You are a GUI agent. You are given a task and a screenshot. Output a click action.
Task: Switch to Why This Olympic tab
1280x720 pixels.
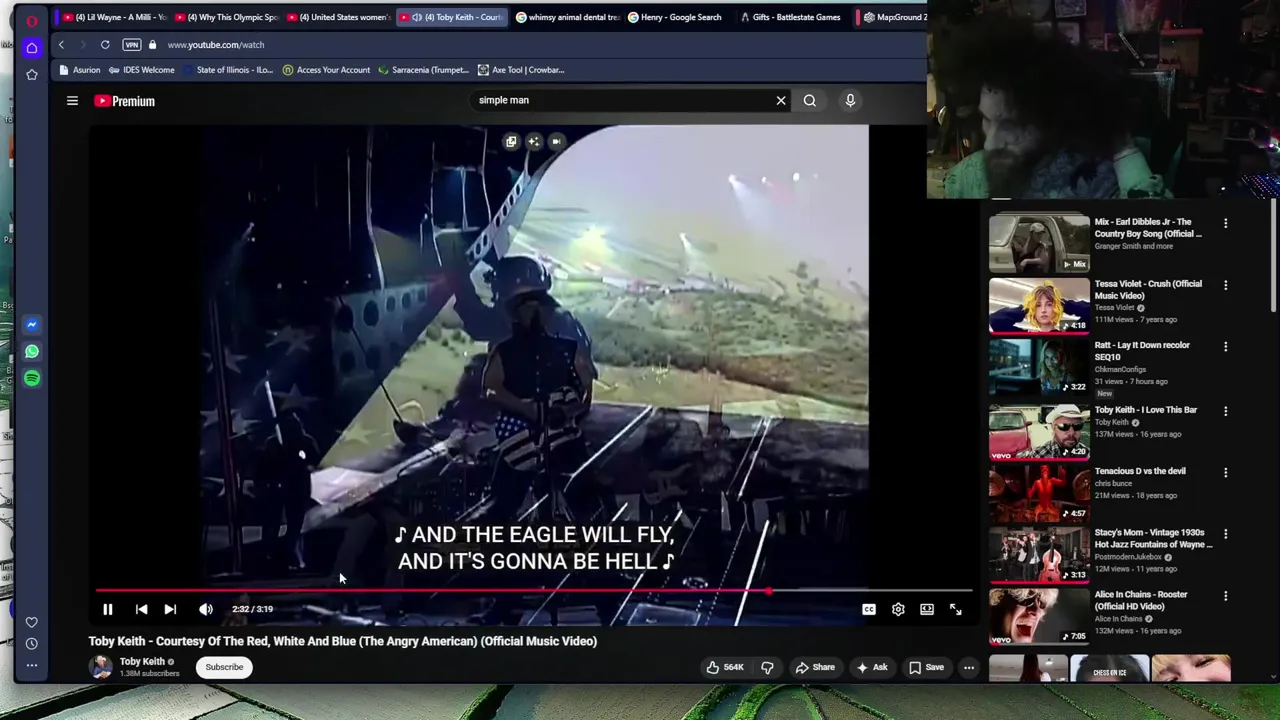point(226,17)
